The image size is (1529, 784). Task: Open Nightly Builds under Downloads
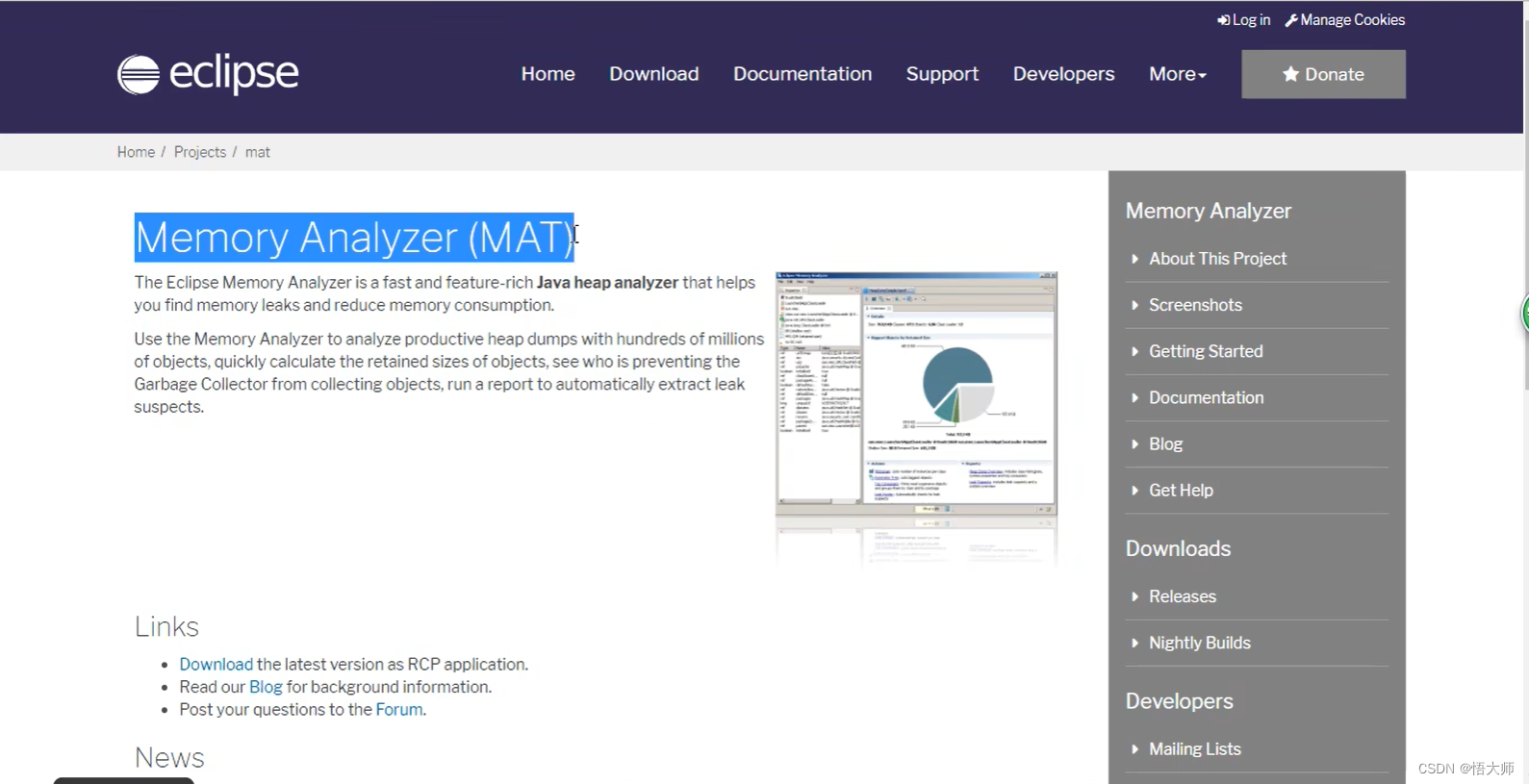click(x=1199, y=643)
